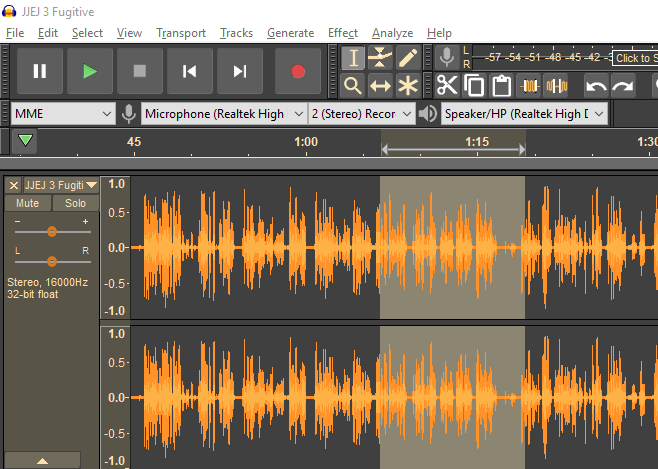Click the Cut scissors icon
This screenshot has height=469, width=658.
[x=447, y=86]
